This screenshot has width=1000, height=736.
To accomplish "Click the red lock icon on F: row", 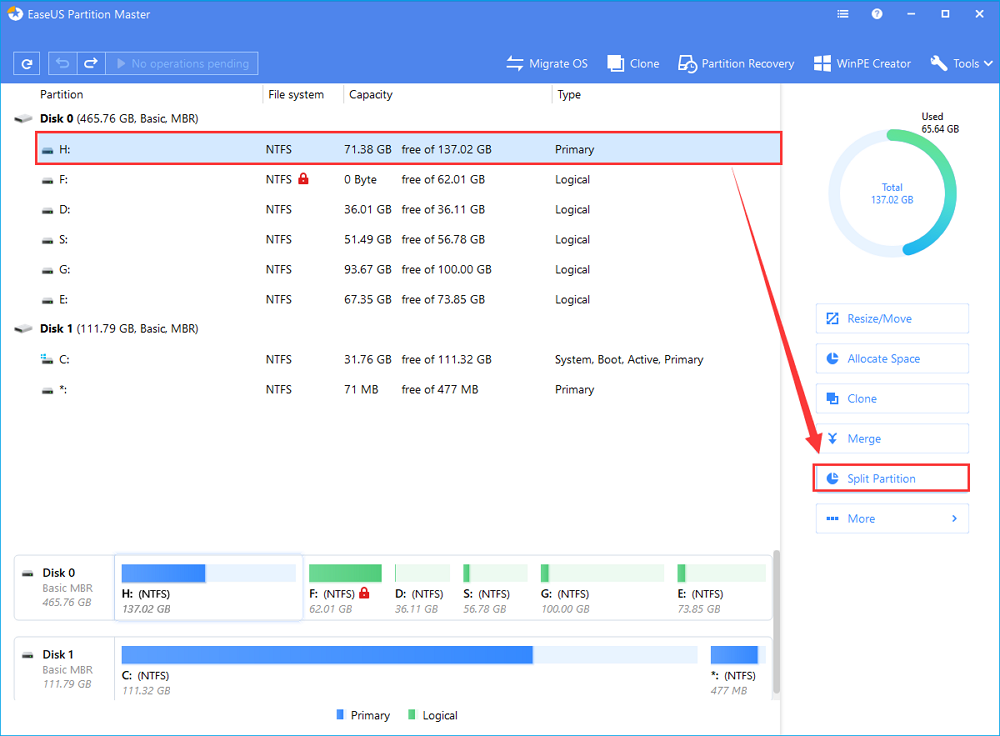I will [304, 179].
